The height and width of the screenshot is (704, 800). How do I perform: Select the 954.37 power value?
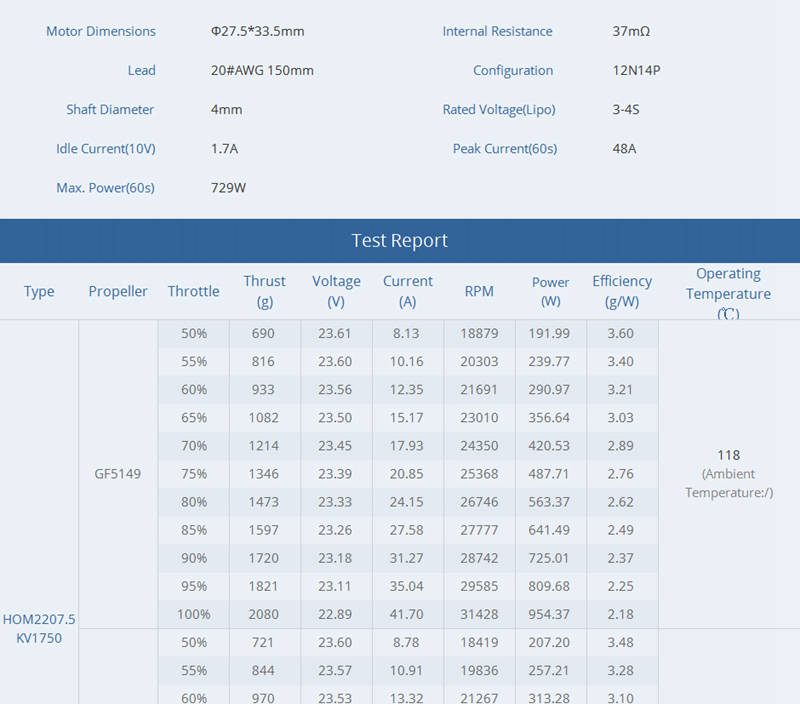point(550,615)
